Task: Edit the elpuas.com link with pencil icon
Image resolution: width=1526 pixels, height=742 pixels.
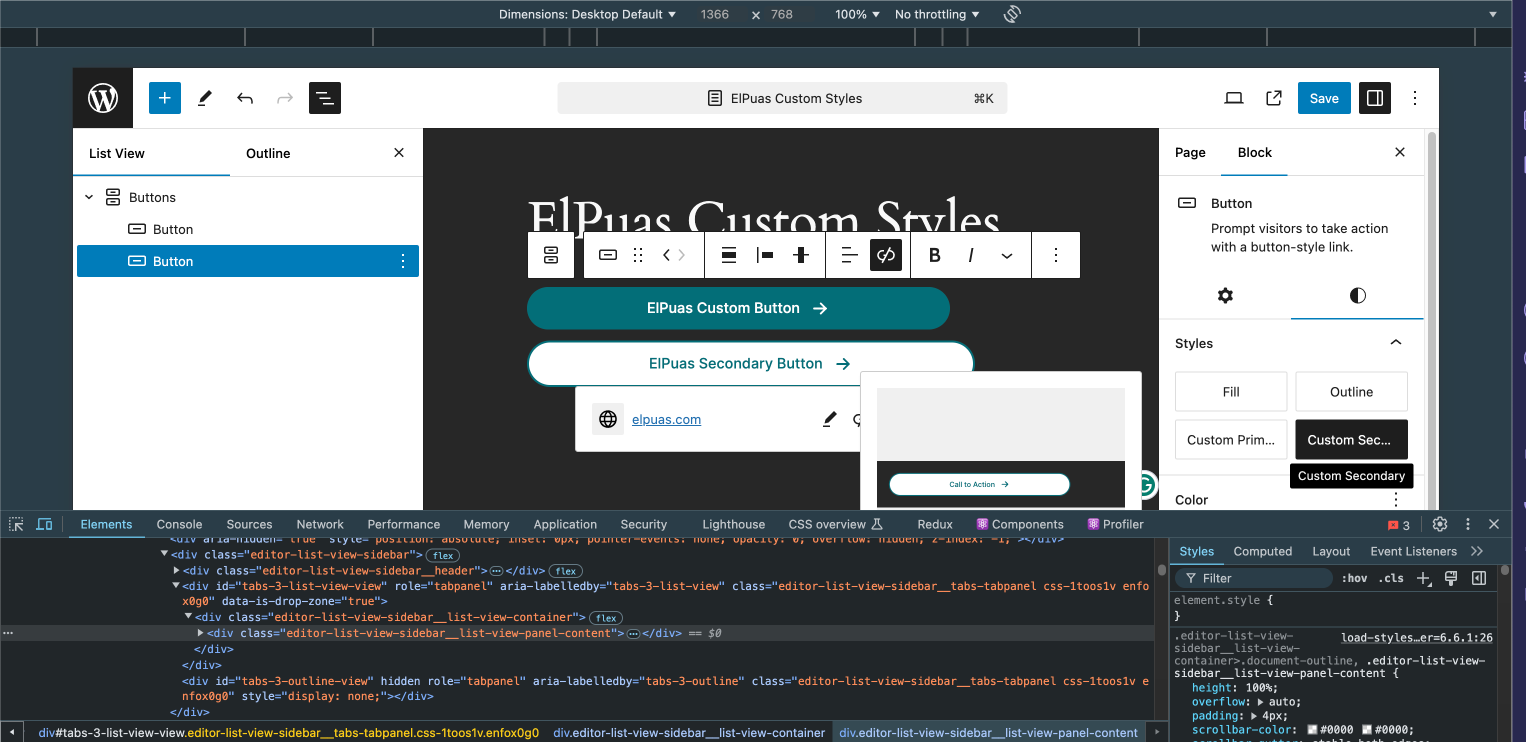Action: (x=829, y=419)
